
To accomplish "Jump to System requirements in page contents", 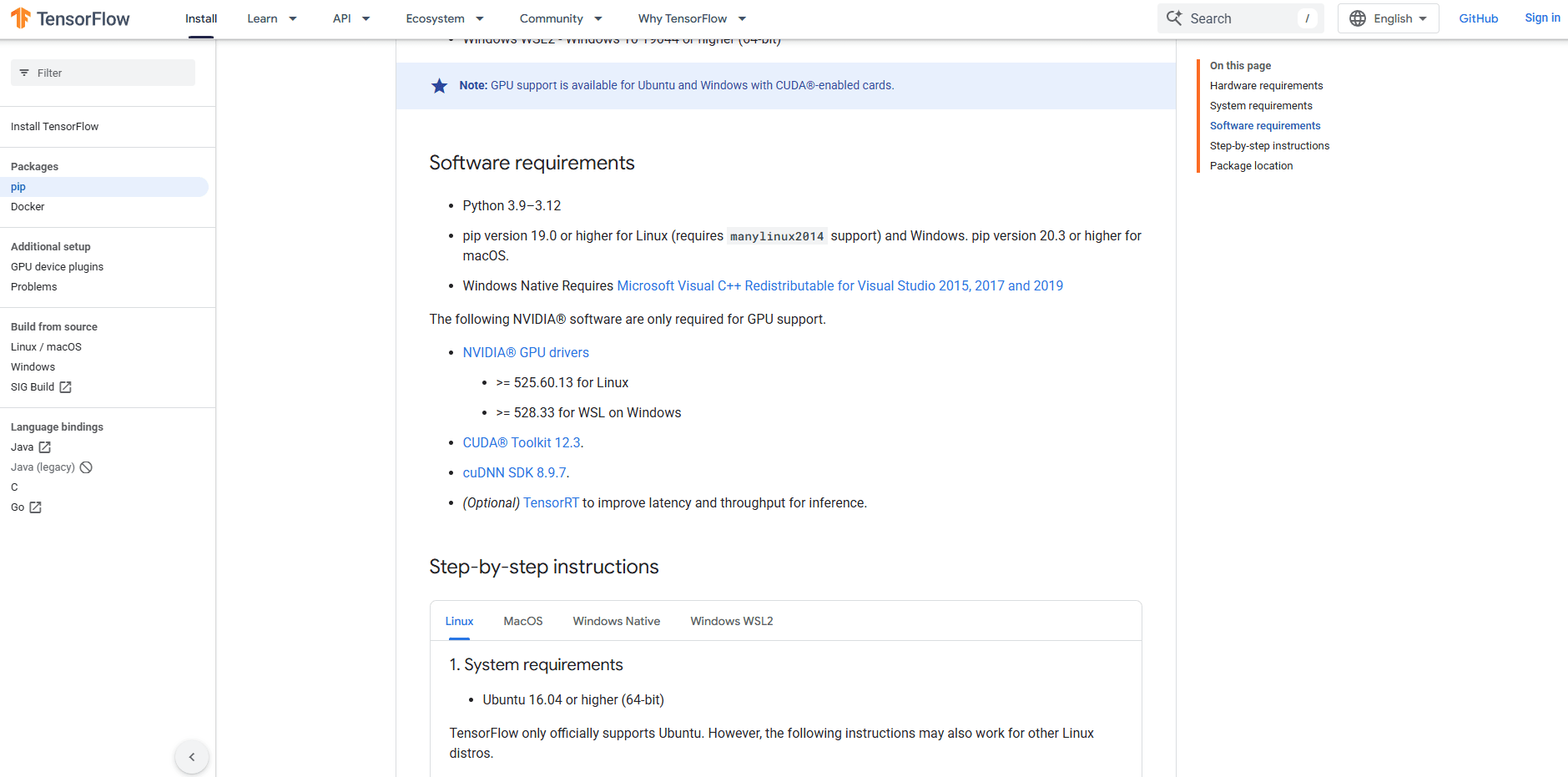I will [1261, 106].
